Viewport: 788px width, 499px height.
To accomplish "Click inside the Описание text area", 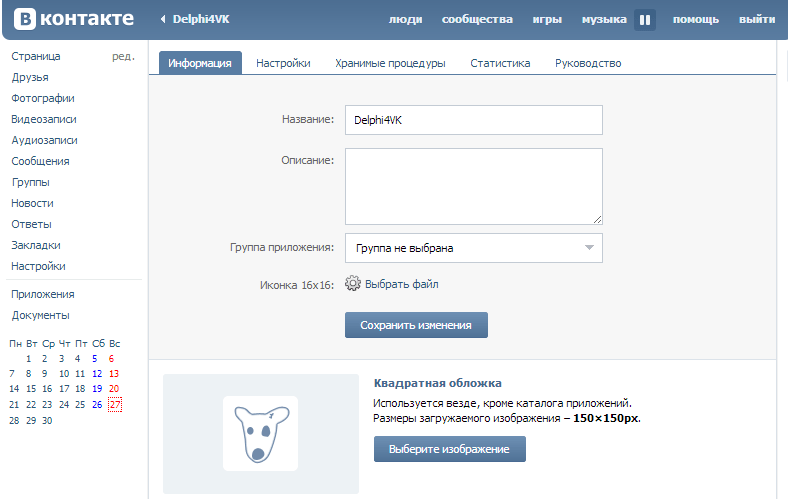I will click(473, 186).
